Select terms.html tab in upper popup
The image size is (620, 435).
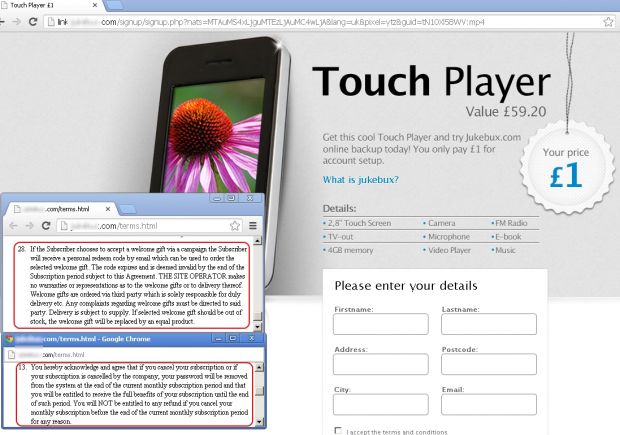(x=59, y=209)
